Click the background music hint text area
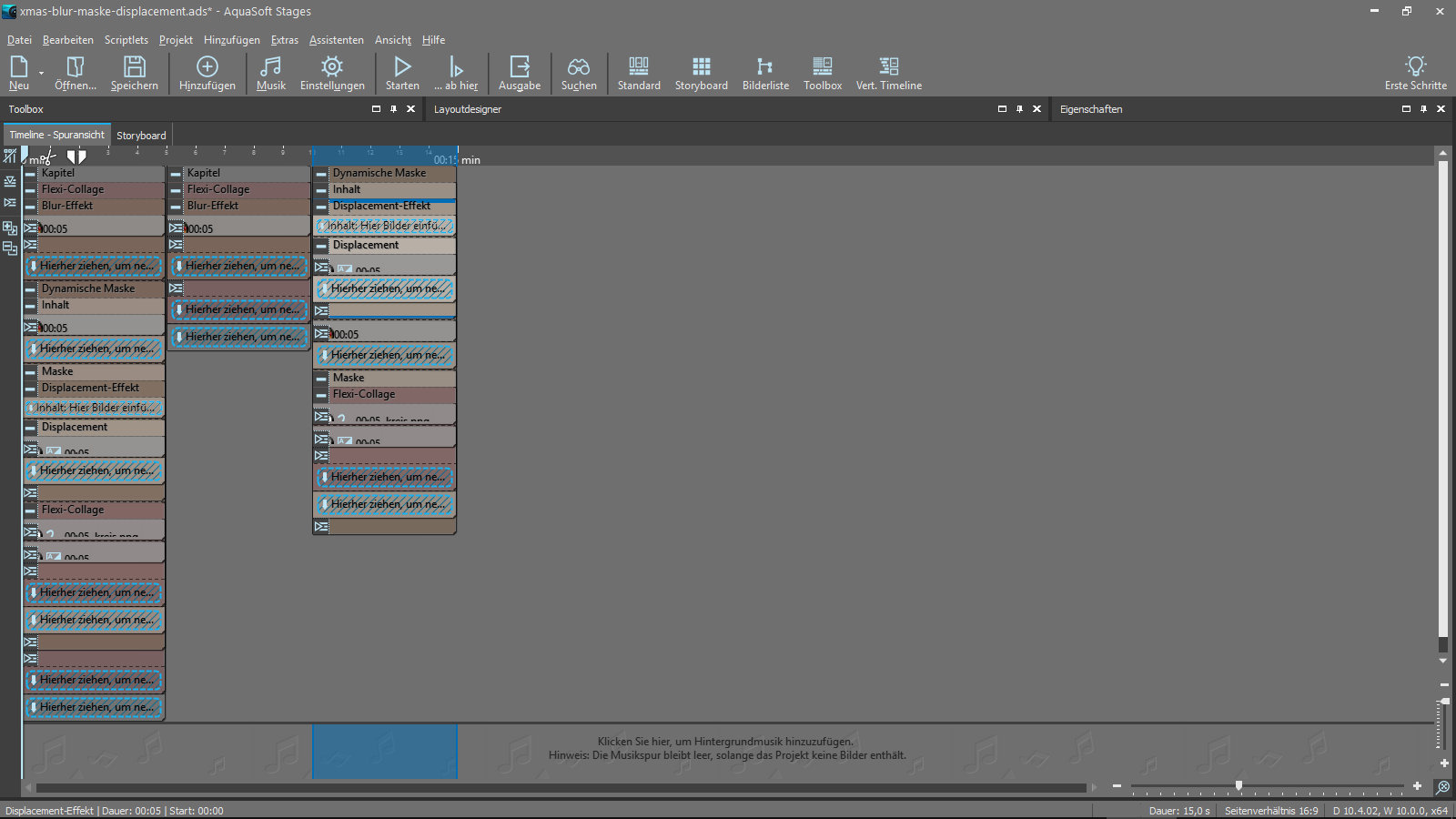1456x819 pixels. coord(726,749)
